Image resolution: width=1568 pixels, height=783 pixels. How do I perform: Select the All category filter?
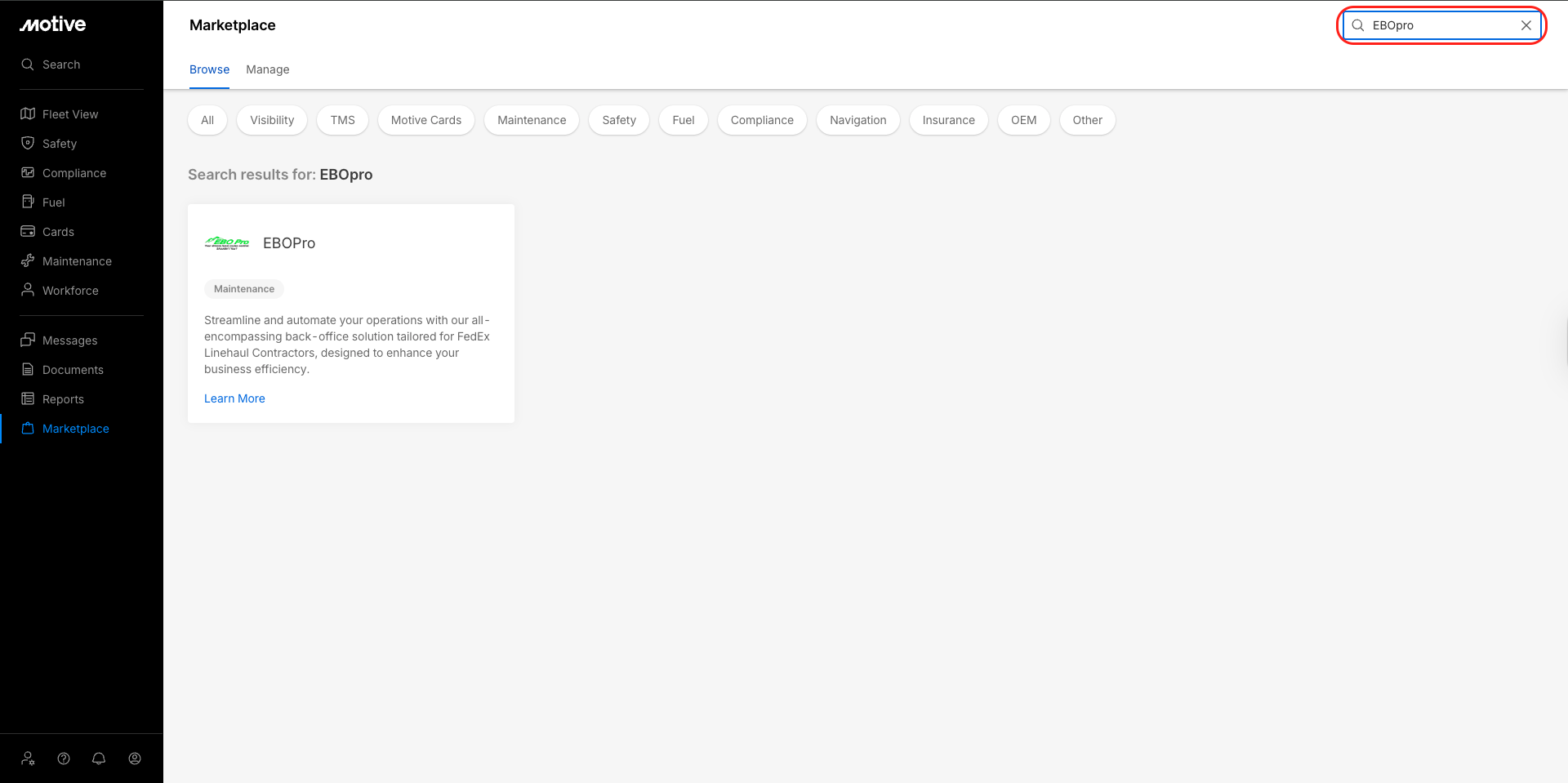point(207,120)
